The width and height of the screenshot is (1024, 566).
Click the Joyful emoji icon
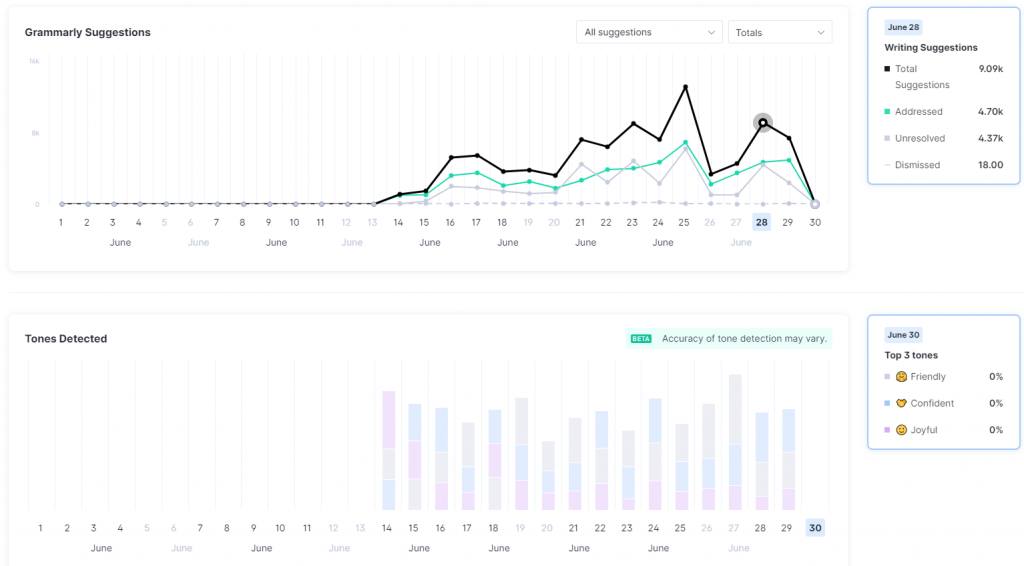pyautogui.click(x=901, y=430)
